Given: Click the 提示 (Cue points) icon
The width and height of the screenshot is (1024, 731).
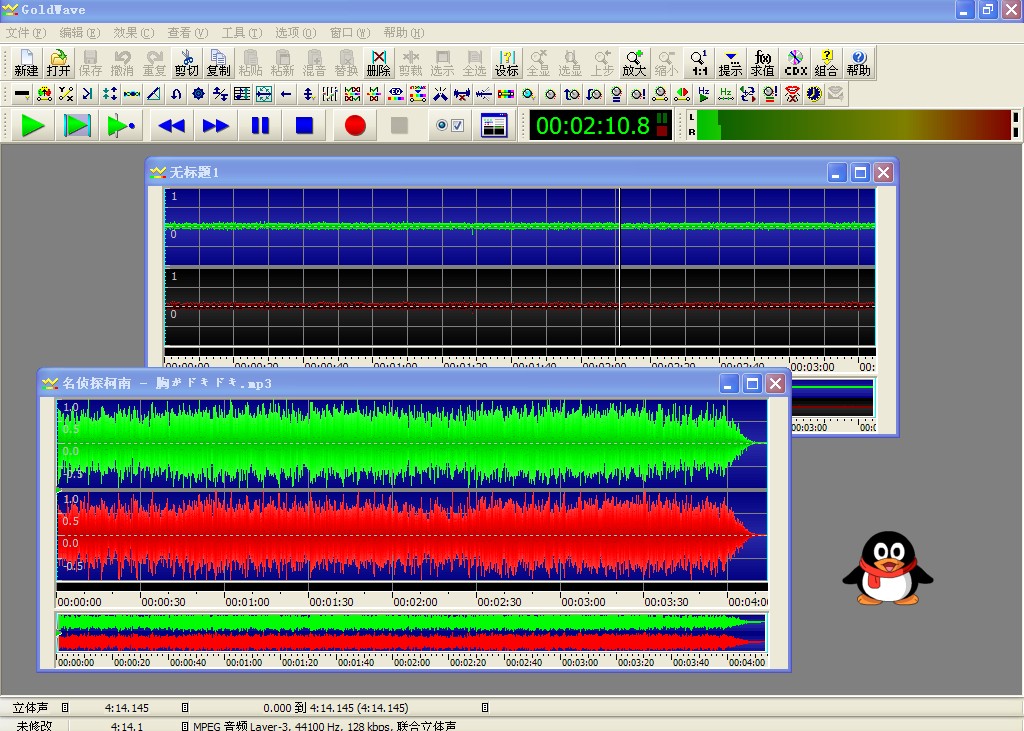Looking at the screenshot, I should (x=730, y=63).
